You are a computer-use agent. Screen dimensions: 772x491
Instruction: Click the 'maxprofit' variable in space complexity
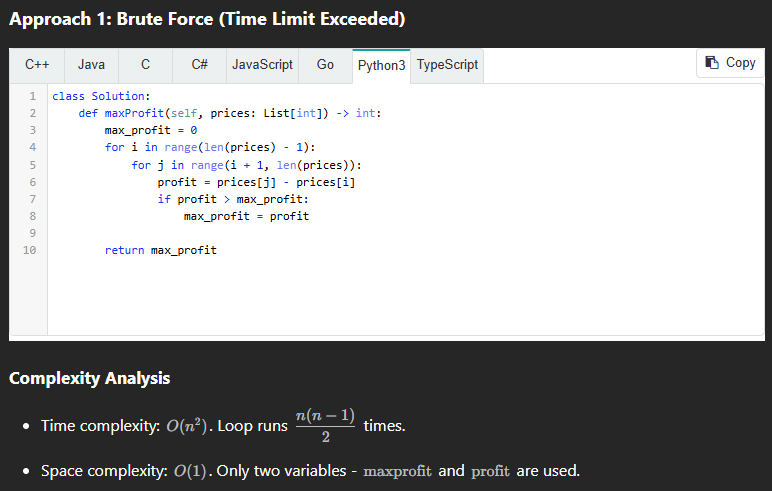pyautogui.click(x=397, y=471)
